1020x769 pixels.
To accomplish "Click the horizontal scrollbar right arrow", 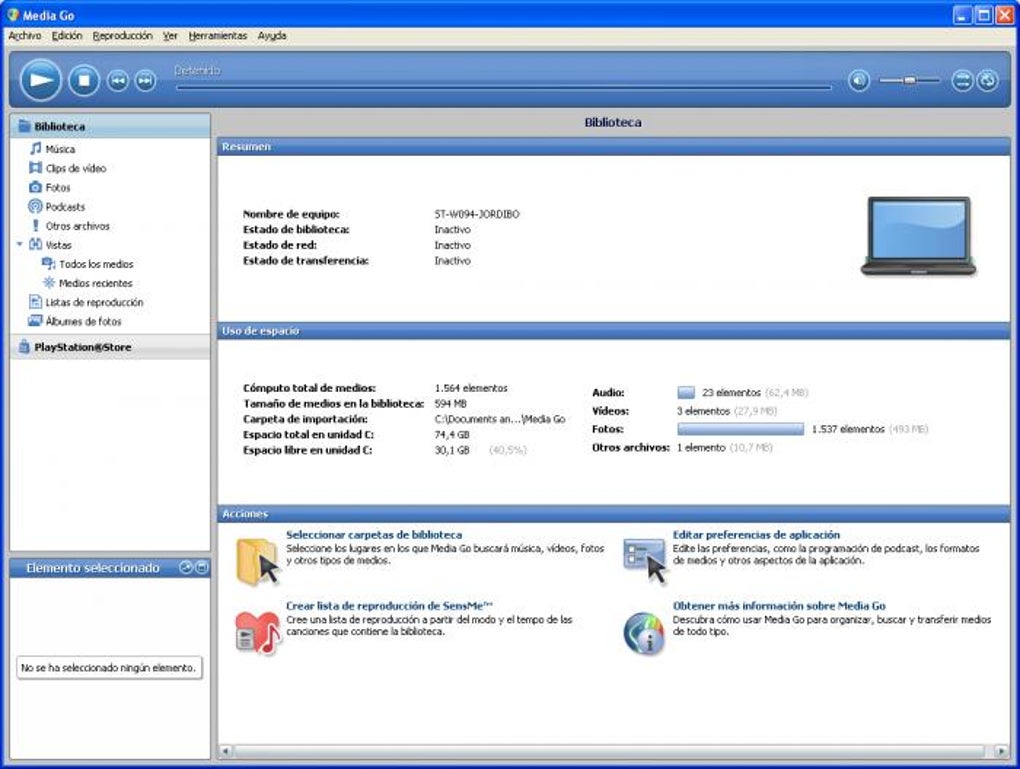I will point(1002,751).
